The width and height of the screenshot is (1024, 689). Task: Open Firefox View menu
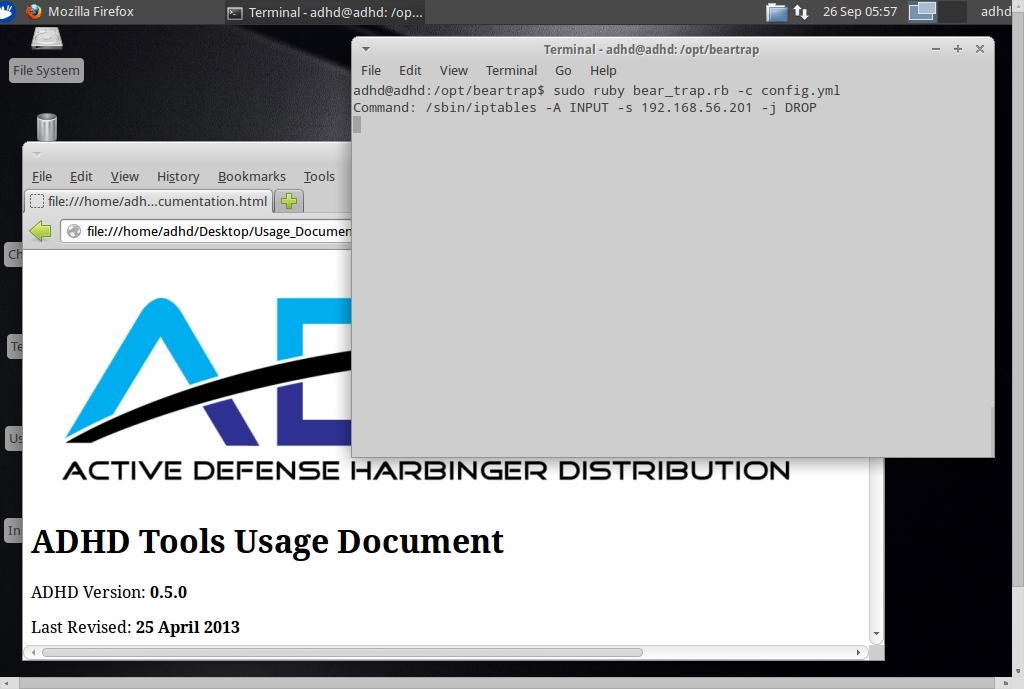[x=124, y=176]
